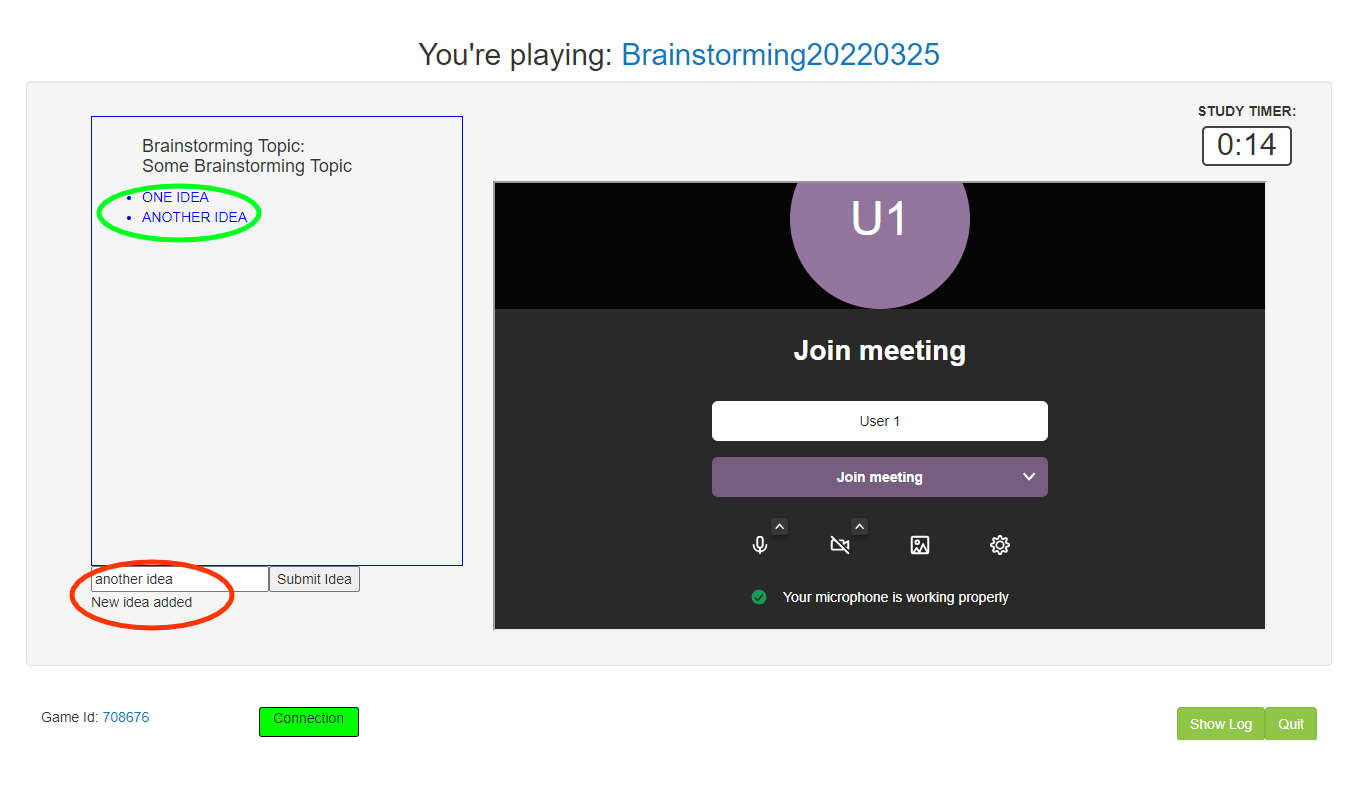This screenshot has width=1361, height=788.
Task: Open the virtual background image icon
Action: tap(920, 545)
